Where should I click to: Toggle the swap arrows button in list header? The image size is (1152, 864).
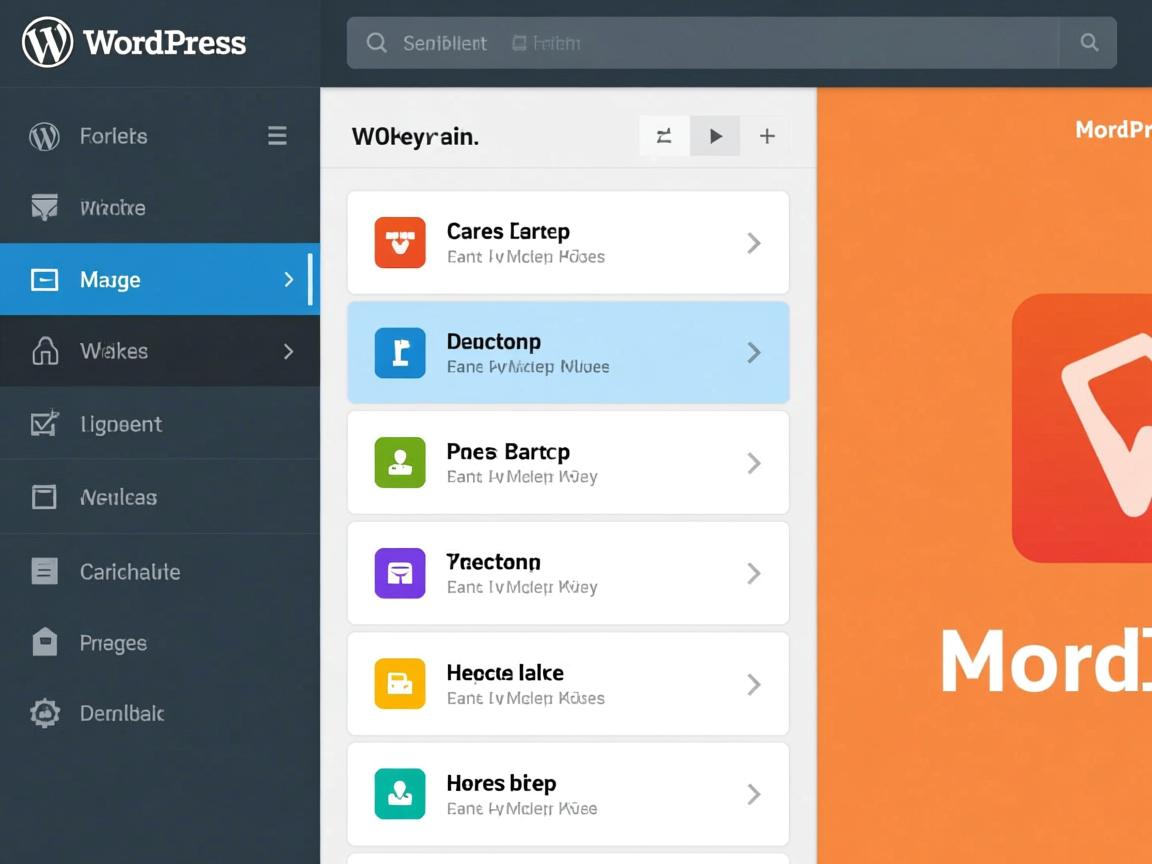tap(664, 136)
